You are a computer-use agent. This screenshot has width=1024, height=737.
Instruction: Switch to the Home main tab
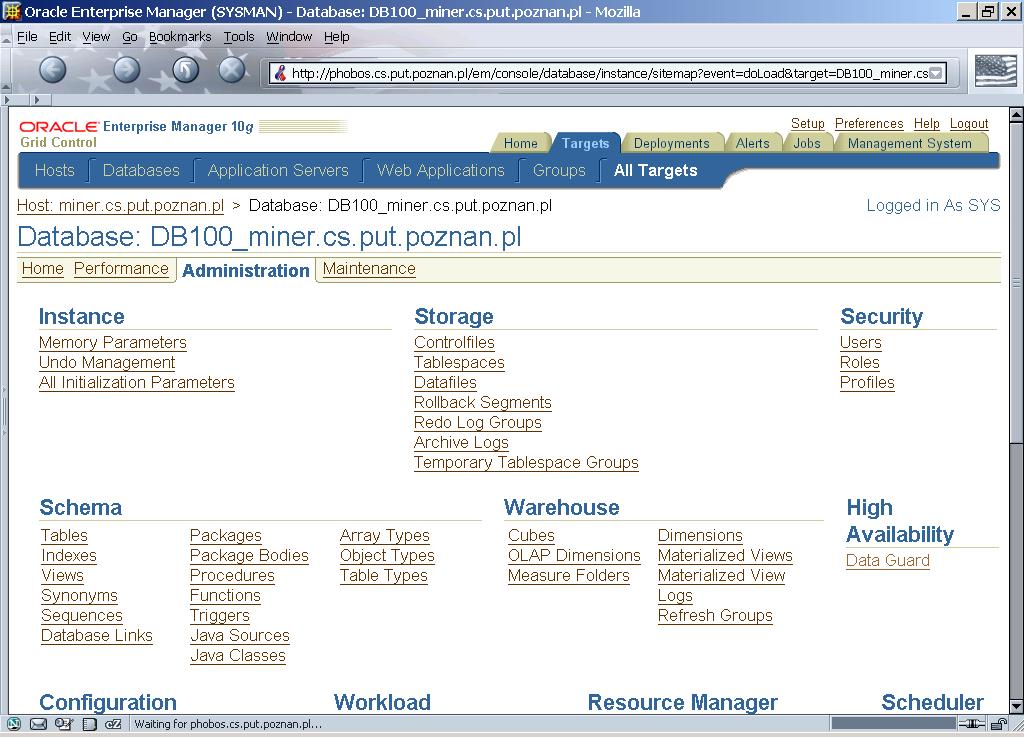(520, 143)
